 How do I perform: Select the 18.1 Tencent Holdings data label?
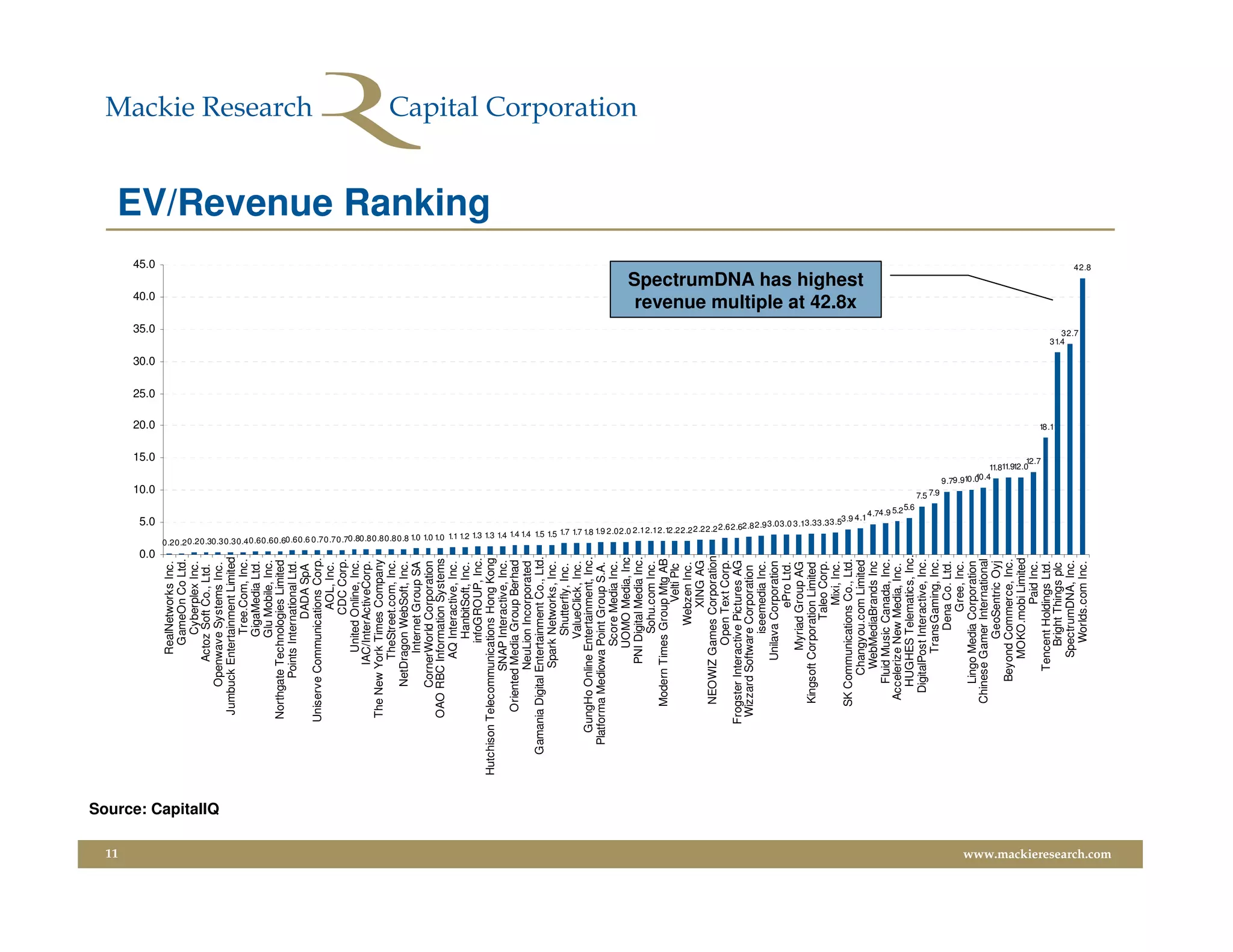click(x=1046, y=427)
